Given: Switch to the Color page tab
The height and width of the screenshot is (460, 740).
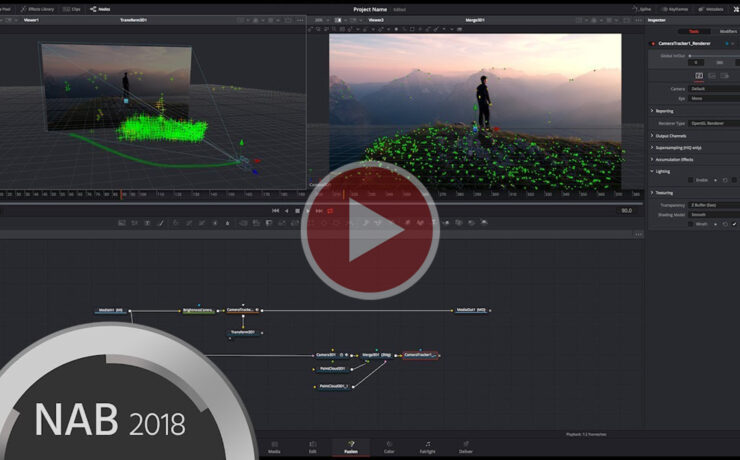Looking at the screenshot, I should tap(389, 447).
